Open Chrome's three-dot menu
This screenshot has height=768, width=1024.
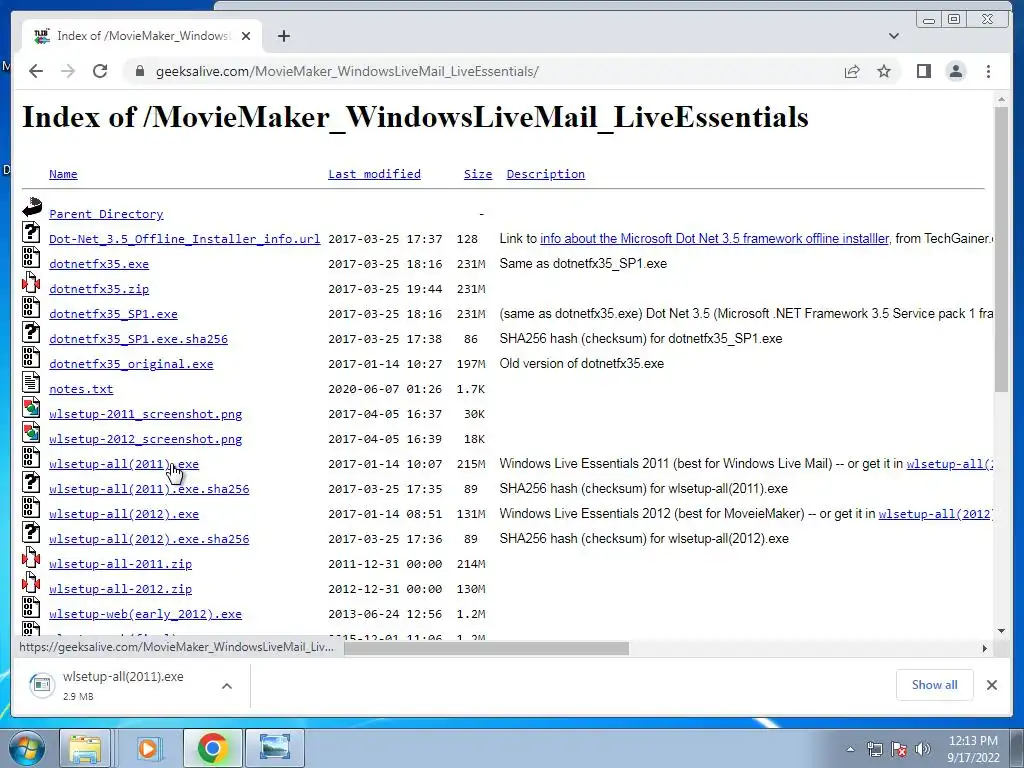point(988,71)
